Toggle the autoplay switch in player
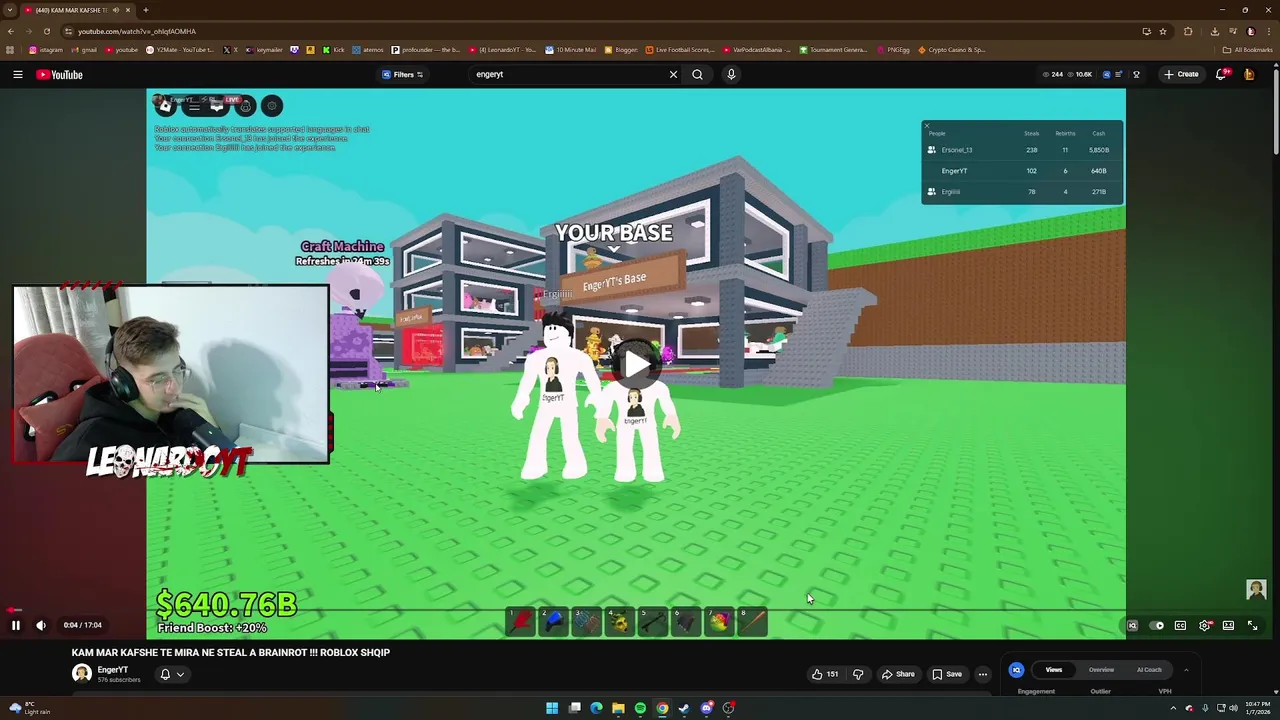1280x720 pixels. (x=1157, y=625)
